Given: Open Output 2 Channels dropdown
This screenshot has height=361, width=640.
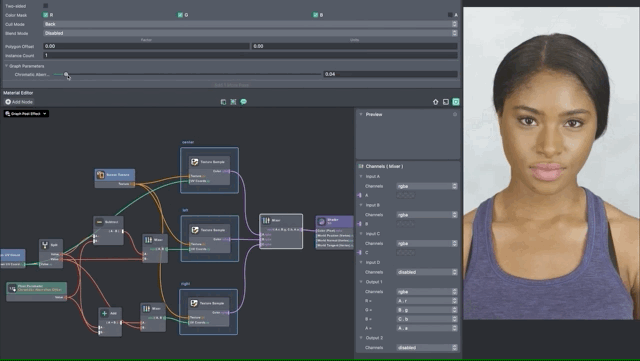Looking at the screenshot, I should (x=427, y=348).
